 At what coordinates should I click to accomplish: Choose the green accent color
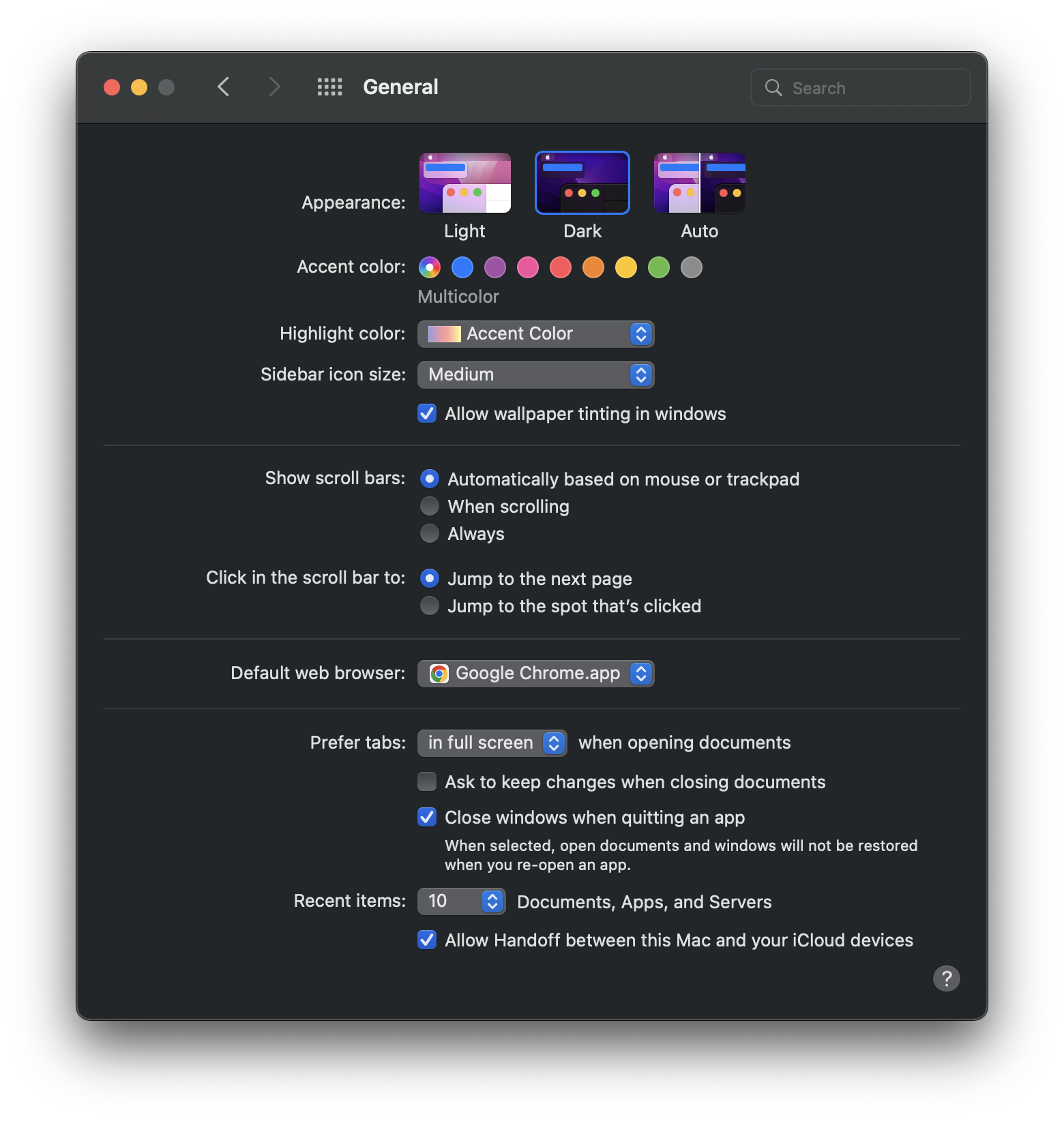[659, 267]
